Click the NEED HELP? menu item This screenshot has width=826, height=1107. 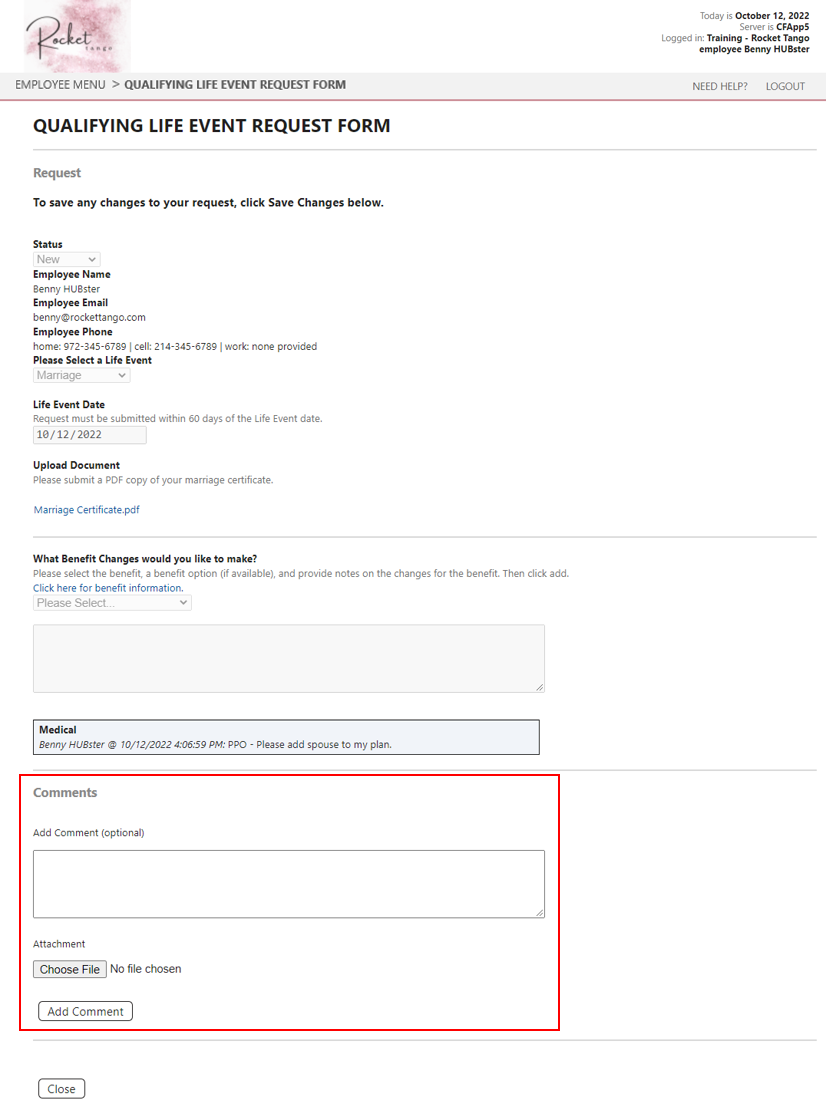[718, 86]
